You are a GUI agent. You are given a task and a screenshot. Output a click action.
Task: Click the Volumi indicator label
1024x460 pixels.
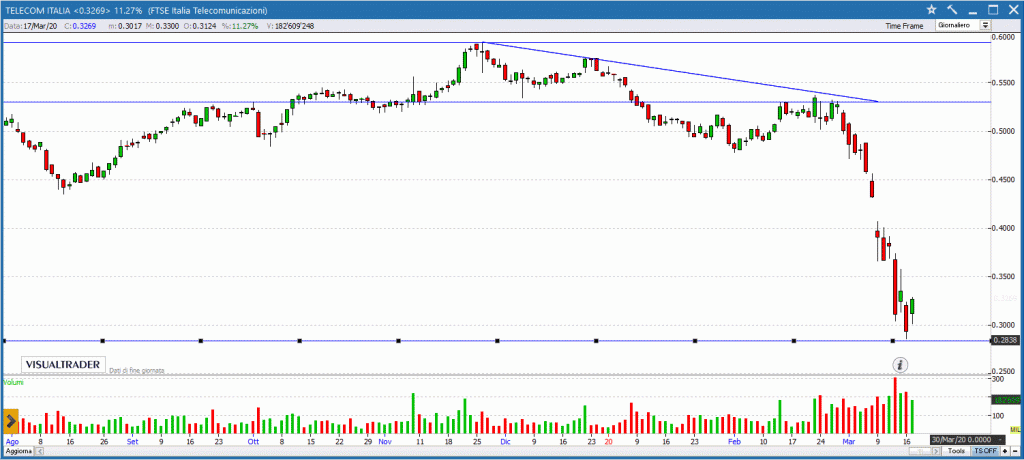point(13,382)
